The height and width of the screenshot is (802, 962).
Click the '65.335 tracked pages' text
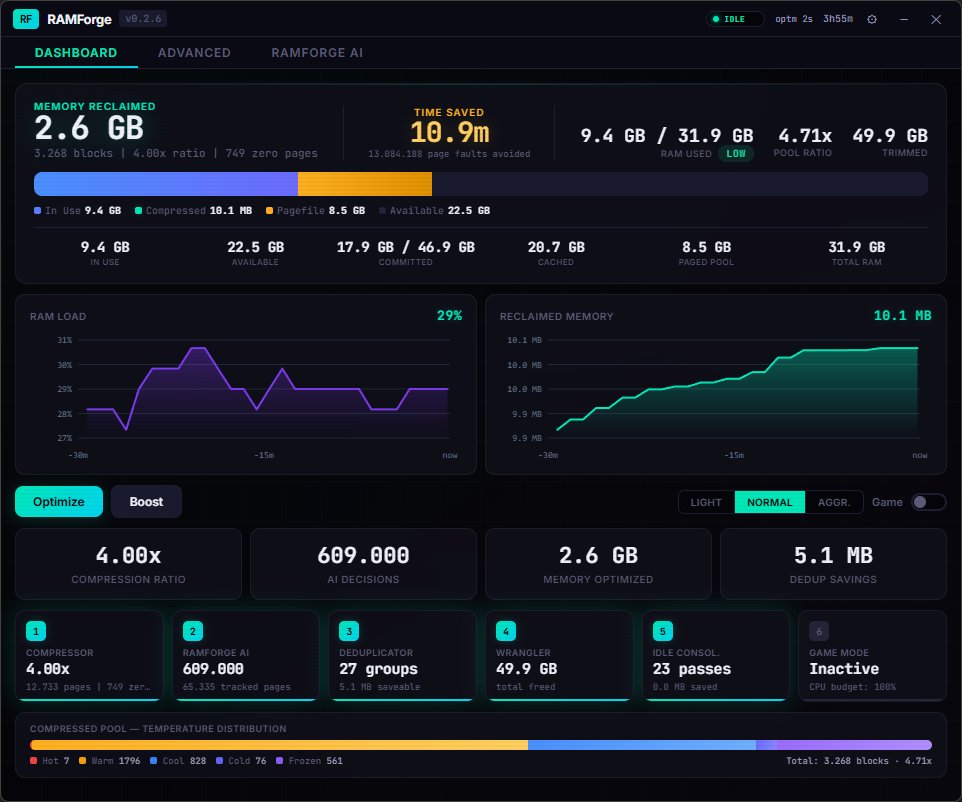pos(236,687)
